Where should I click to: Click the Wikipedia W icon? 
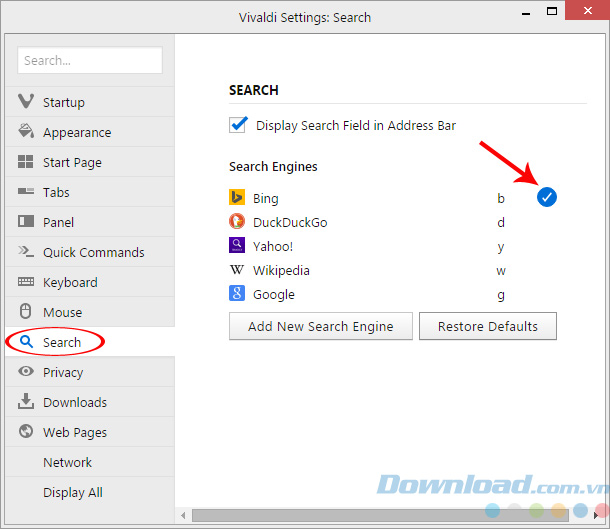click(237, 270)
